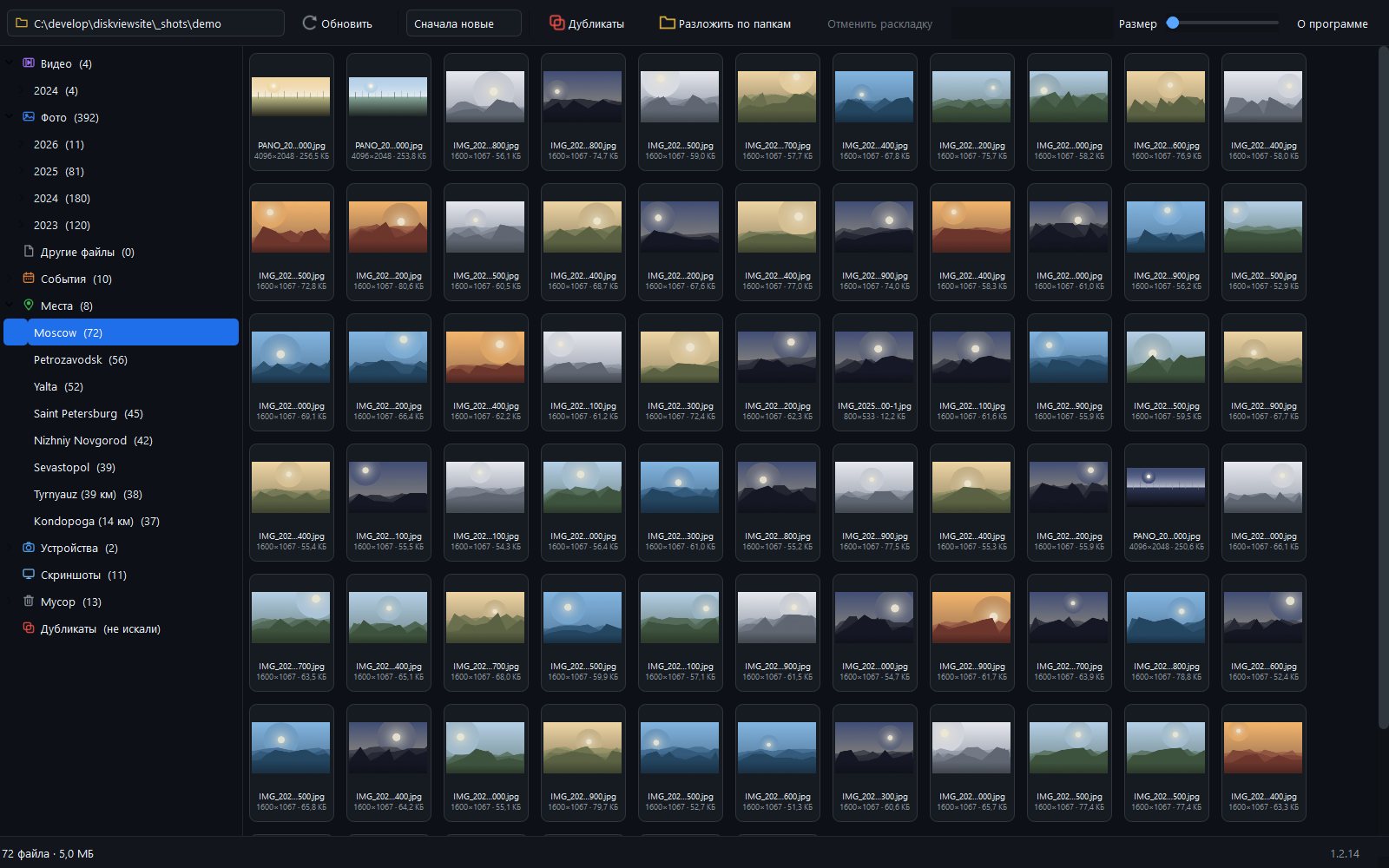
Task: Select the Nizhniy Novgorod (42) row
Action: click(122, 441)
